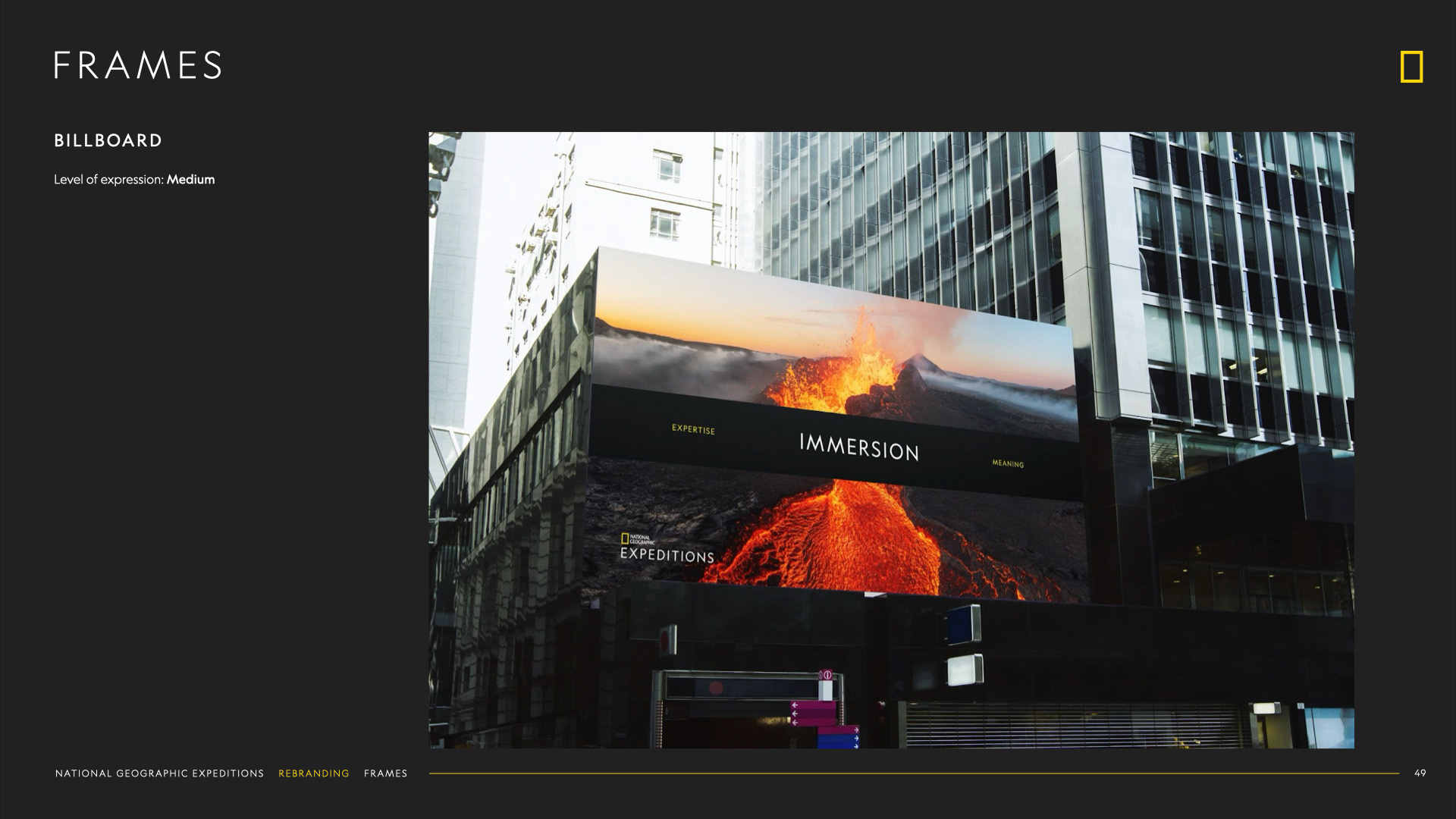Open the REBRANDING section in footer
This screenshot has height=819, width=1456.
(314, 773)
